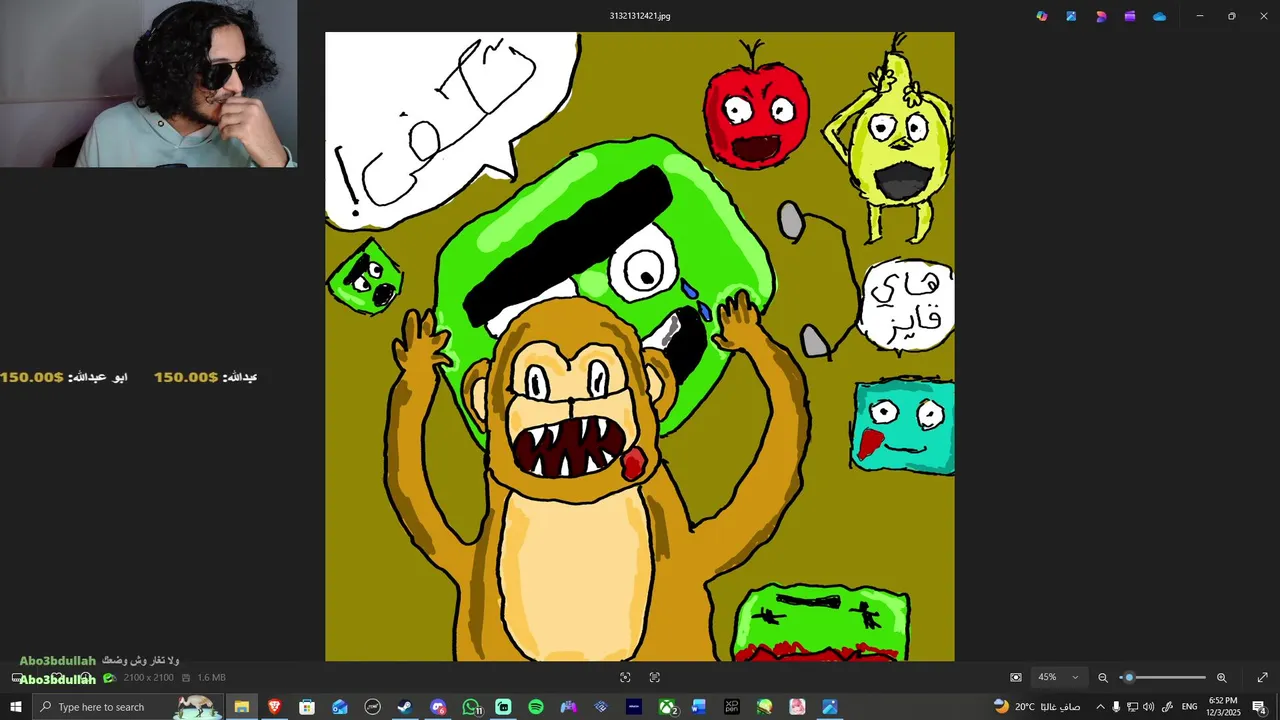This screenshot has height=720, width=1280.
Task: Open the network tray icon
Action: pyautogui.click(x=1132, y=707)
